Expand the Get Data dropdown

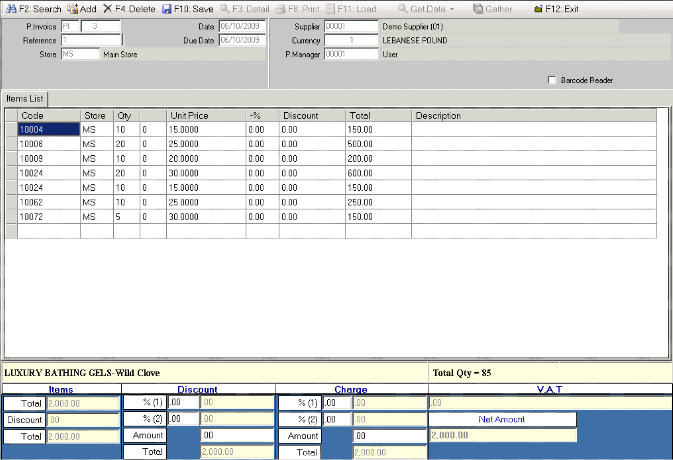click(452, 8)
